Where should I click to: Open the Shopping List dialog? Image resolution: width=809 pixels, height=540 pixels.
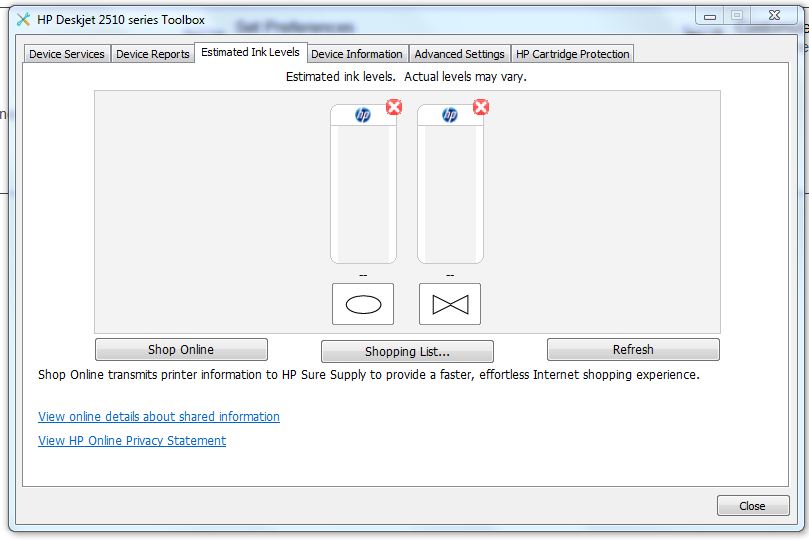(x=407, y=351)
